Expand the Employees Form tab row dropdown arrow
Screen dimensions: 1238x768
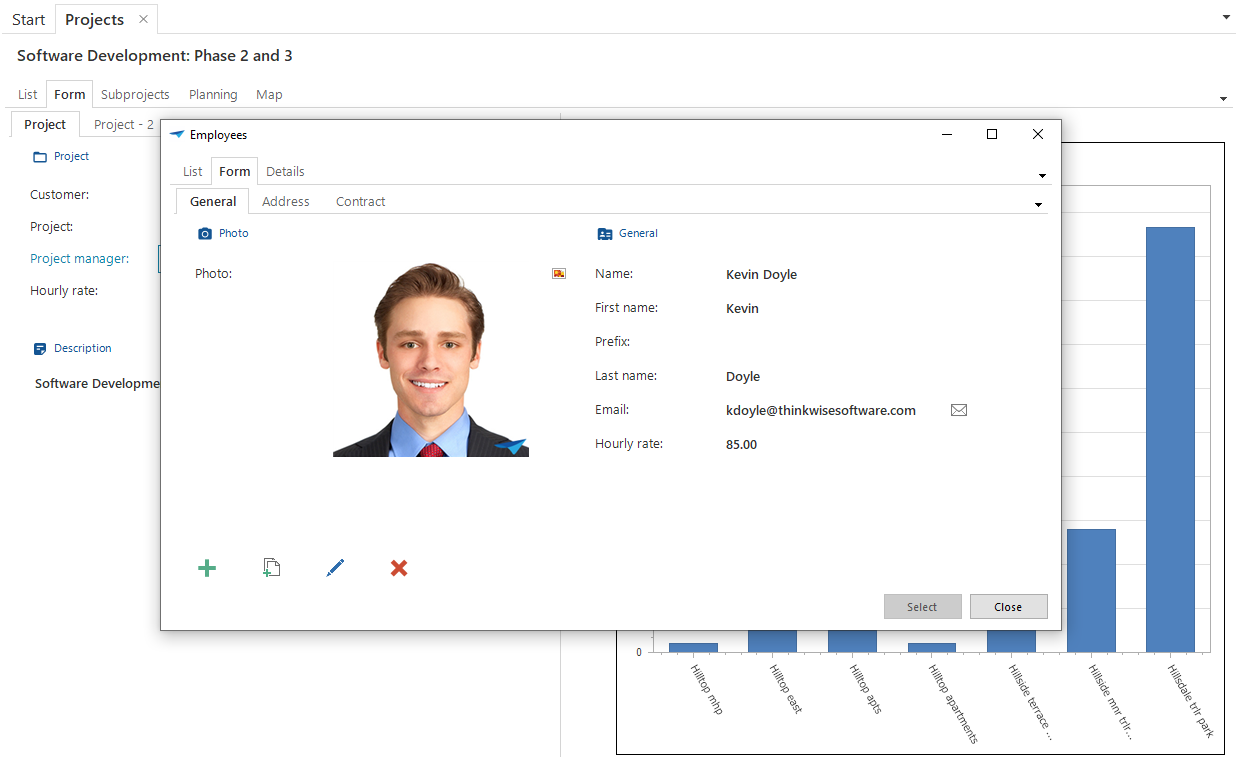tap(1042, 176)
